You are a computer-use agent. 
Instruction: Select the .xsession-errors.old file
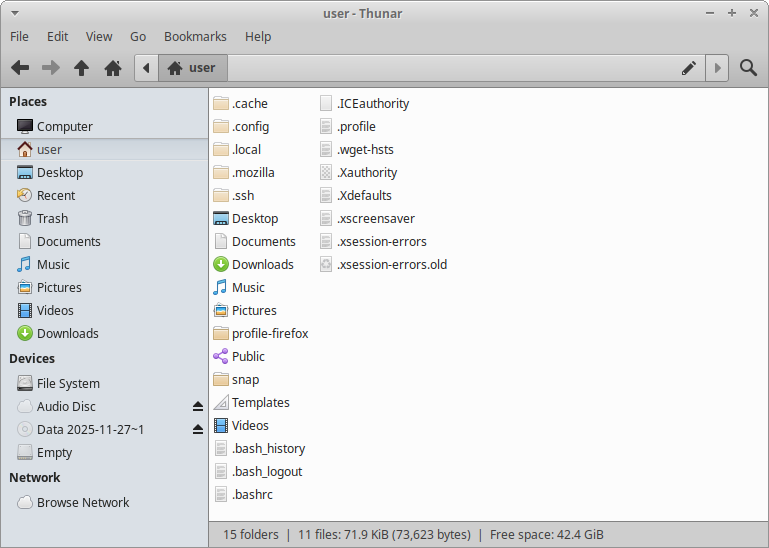click(384, 264)
